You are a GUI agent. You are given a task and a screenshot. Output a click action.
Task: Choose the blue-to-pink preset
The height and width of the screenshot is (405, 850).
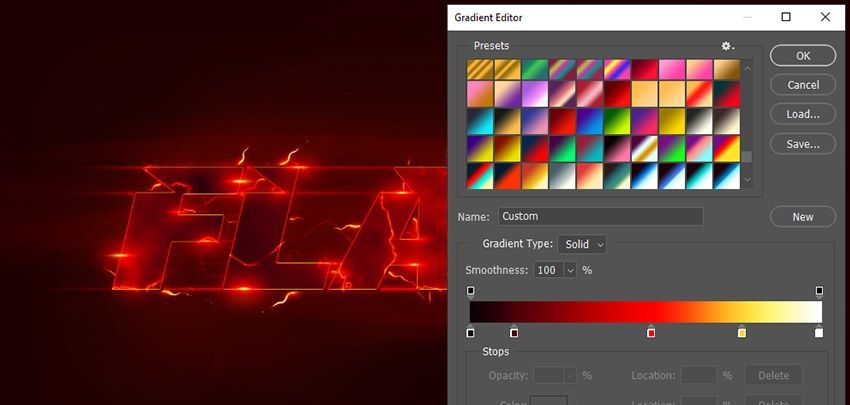click(x=535, y=121)
